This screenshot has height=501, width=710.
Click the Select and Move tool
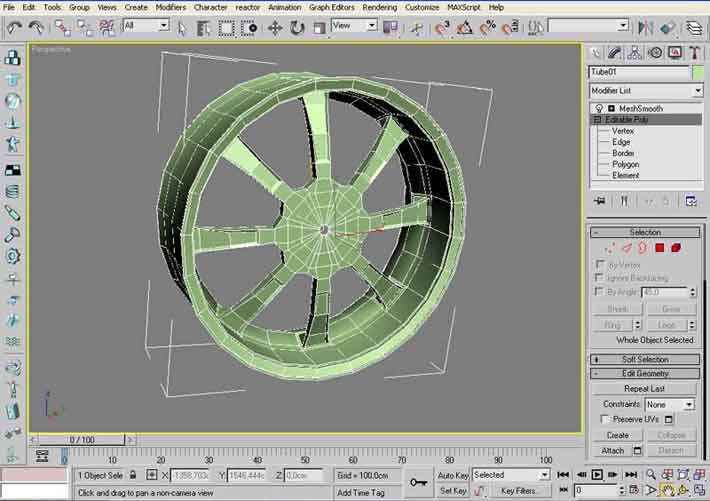point(275,27)
